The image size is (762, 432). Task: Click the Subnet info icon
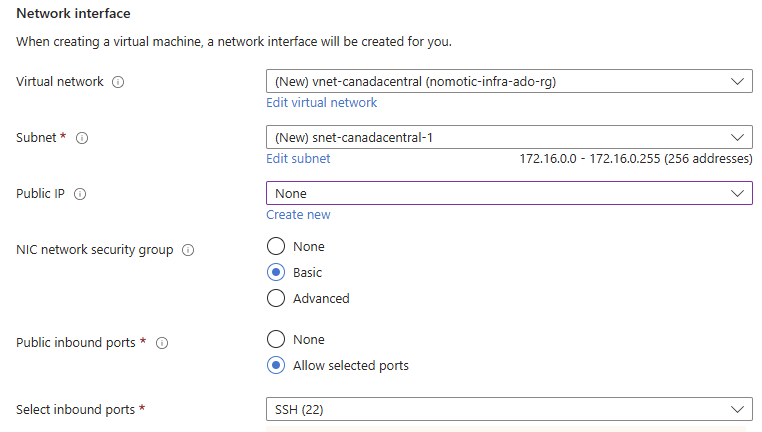coord(82,138)
